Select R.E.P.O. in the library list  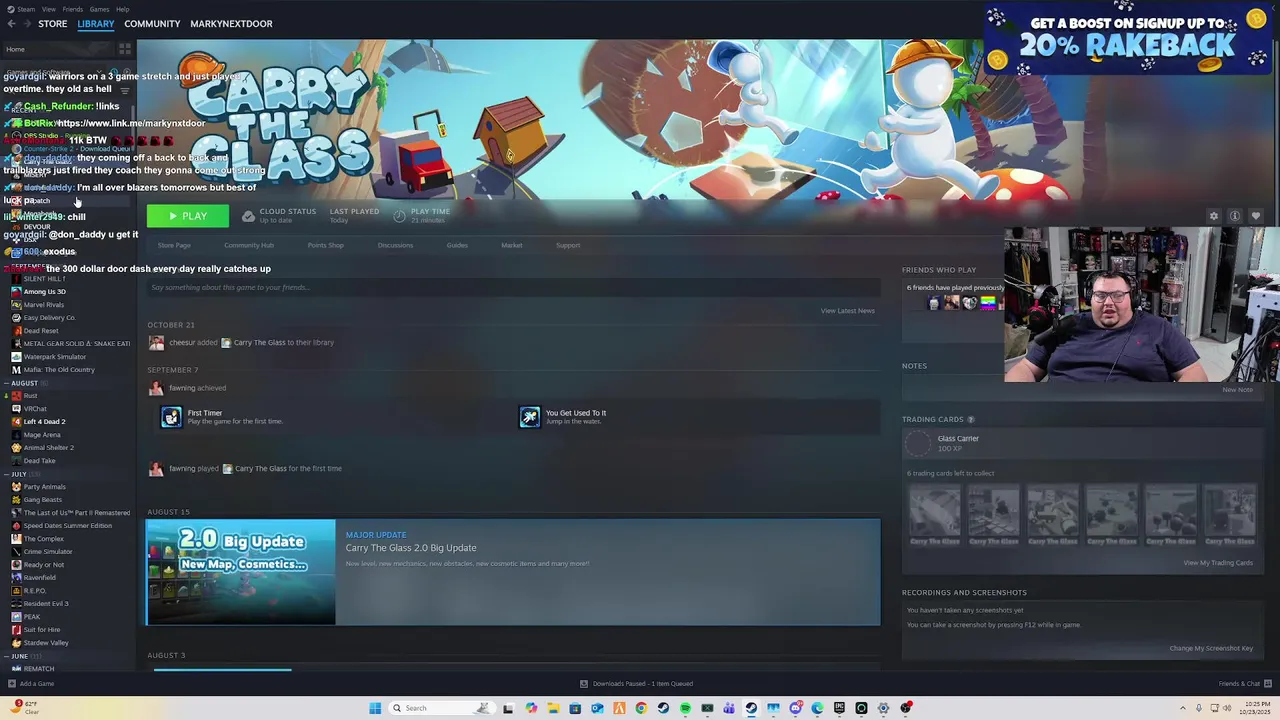tap(35, 591)
